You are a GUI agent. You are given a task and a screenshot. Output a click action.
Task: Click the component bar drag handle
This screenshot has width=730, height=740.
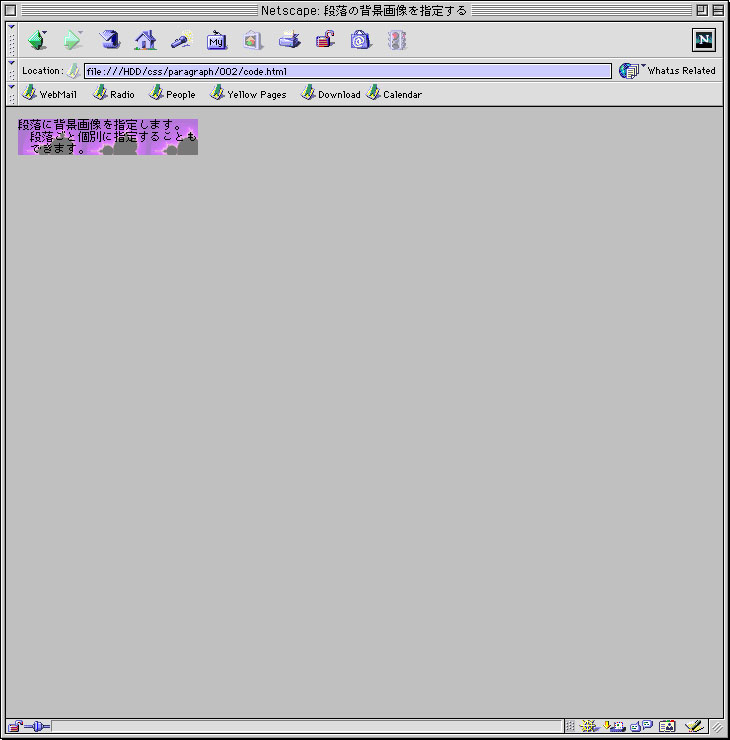click(570, 726)
